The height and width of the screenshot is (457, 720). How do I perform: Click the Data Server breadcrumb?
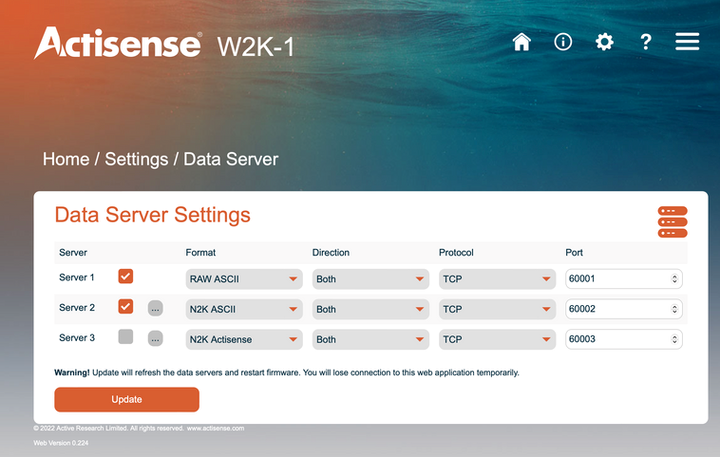pos(231,159)
